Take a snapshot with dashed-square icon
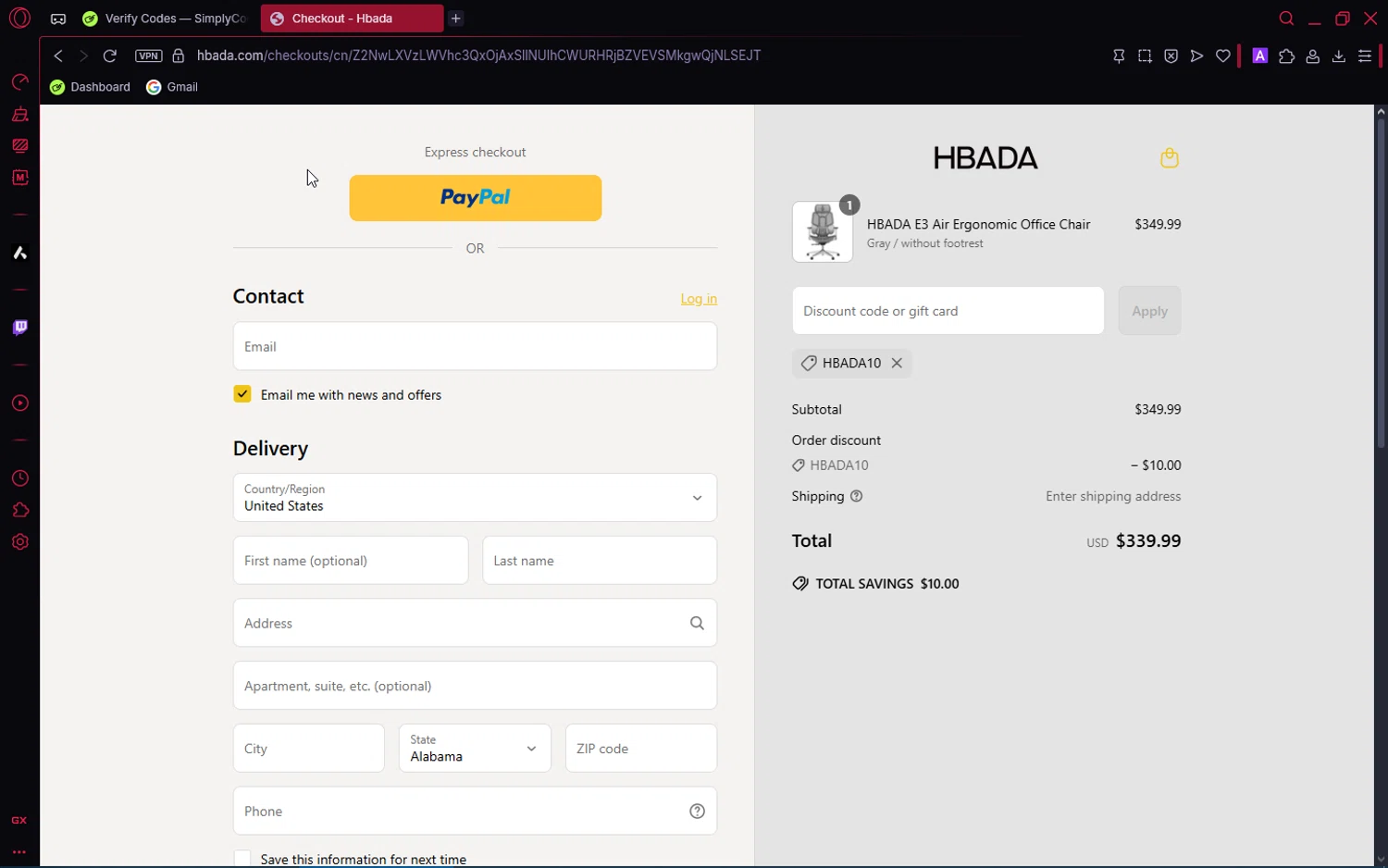This screenshot has height=868, width=1388. tap(1145, 56)
